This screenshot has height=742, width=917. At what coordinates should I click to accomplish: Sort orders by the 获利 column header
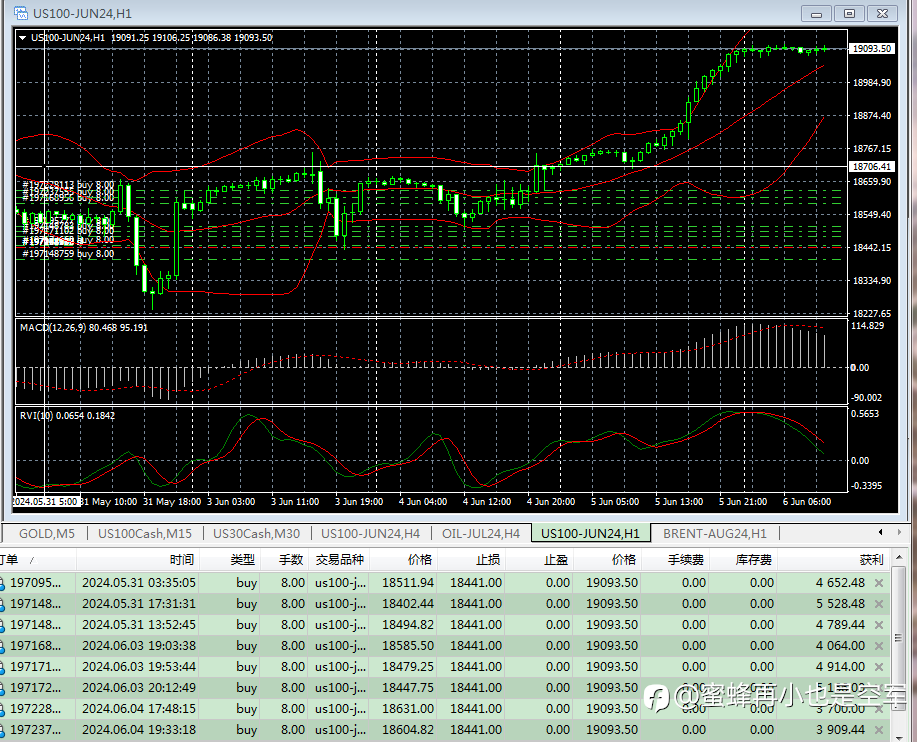pyautogui.click(x=871, y=560)
